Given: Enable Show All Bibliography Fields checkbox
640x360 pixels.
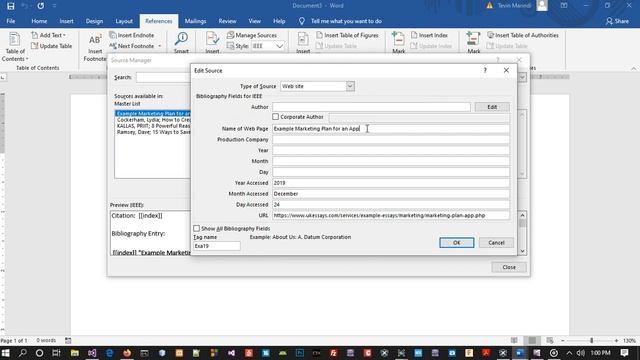Looking at the screenshot, I should (x=197, y=229).
